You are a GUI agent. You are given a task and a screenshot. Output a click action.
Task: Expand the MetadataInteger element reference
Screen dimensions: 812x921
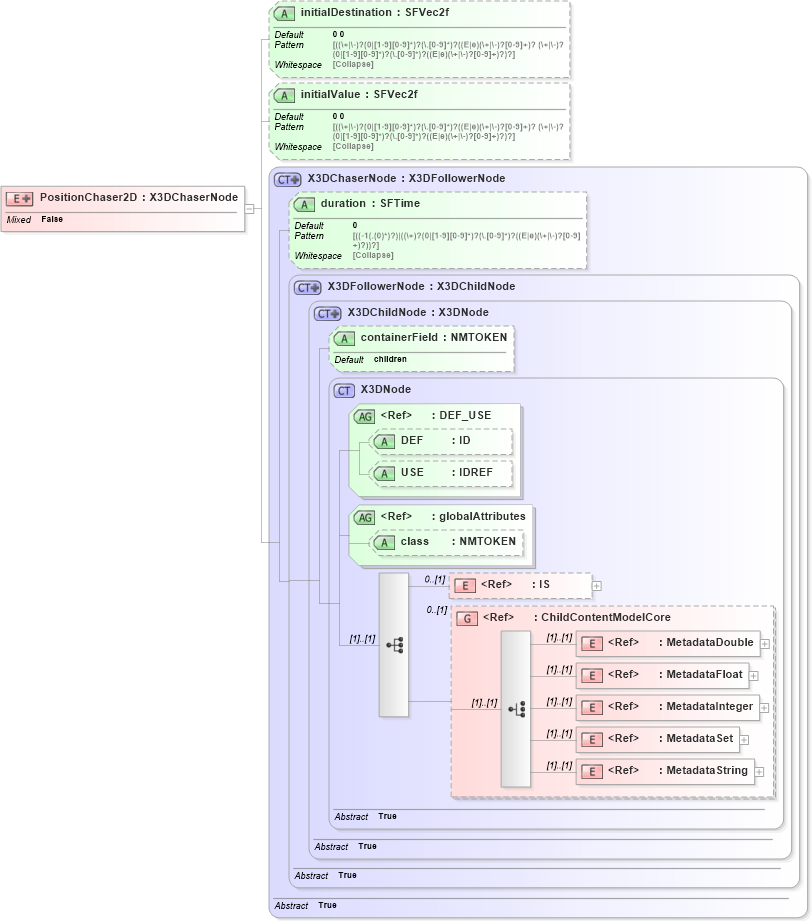click(x=764, y=708)
